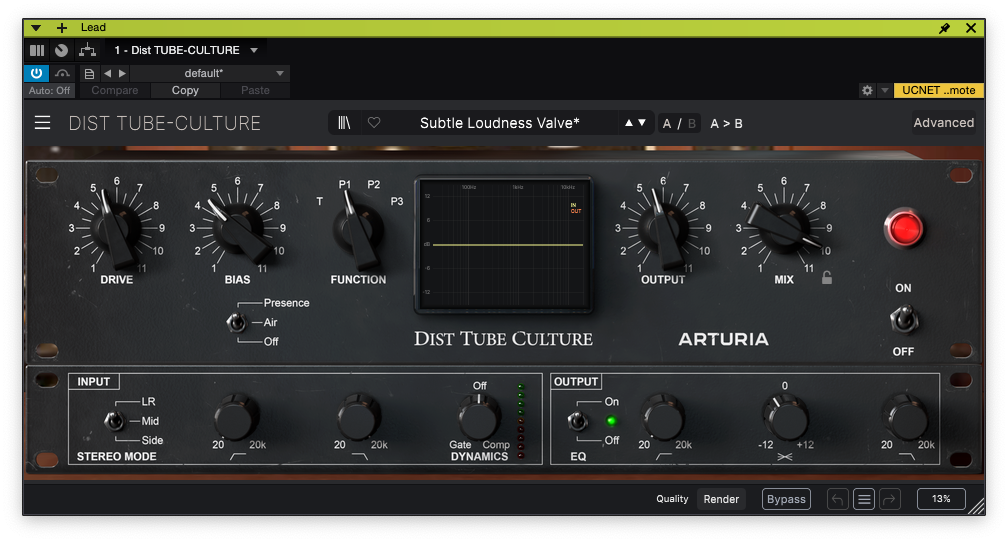Open the channel routing icon
Image resolution: width=1008 pixels, height=542 pixels.
tap(87, 50)
